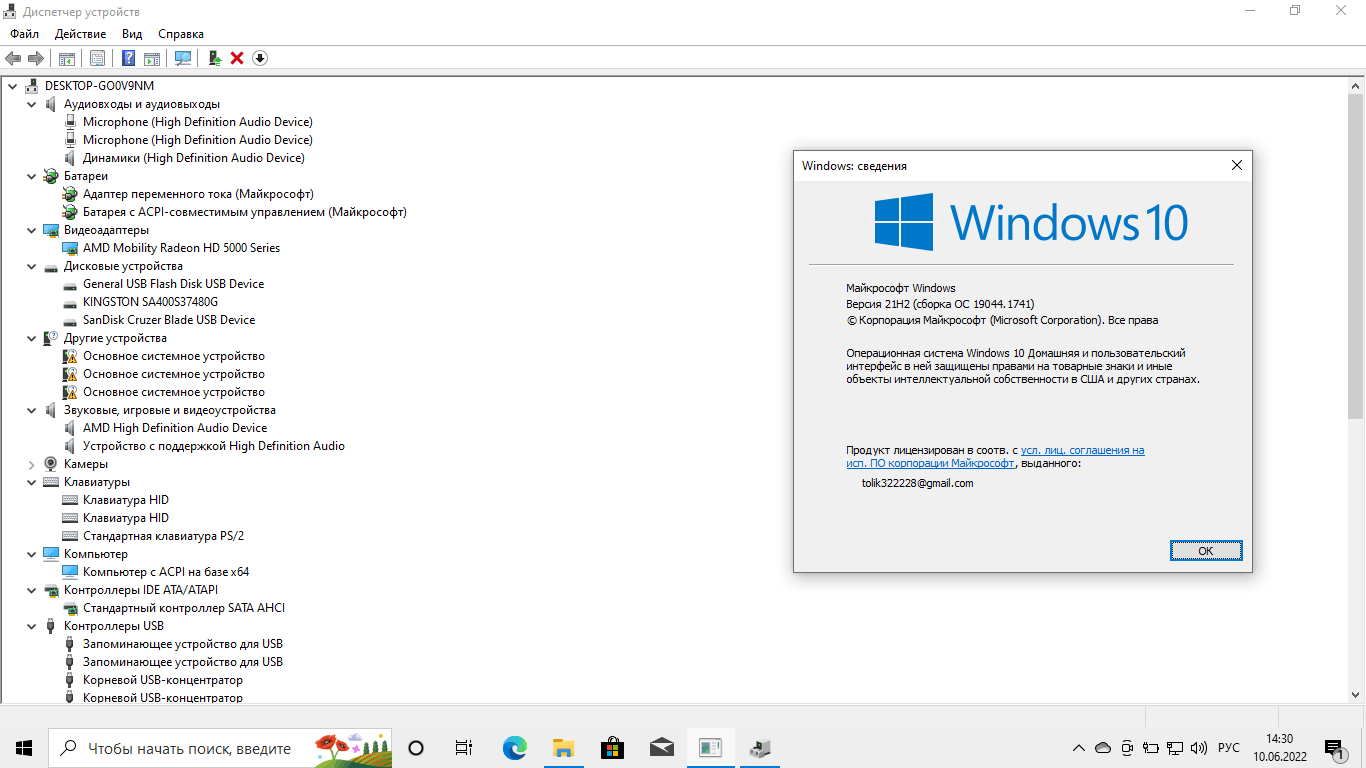1366x768 pixels.
Task: Collapse the Дисковые устройства category
Action: click(31, 266)
